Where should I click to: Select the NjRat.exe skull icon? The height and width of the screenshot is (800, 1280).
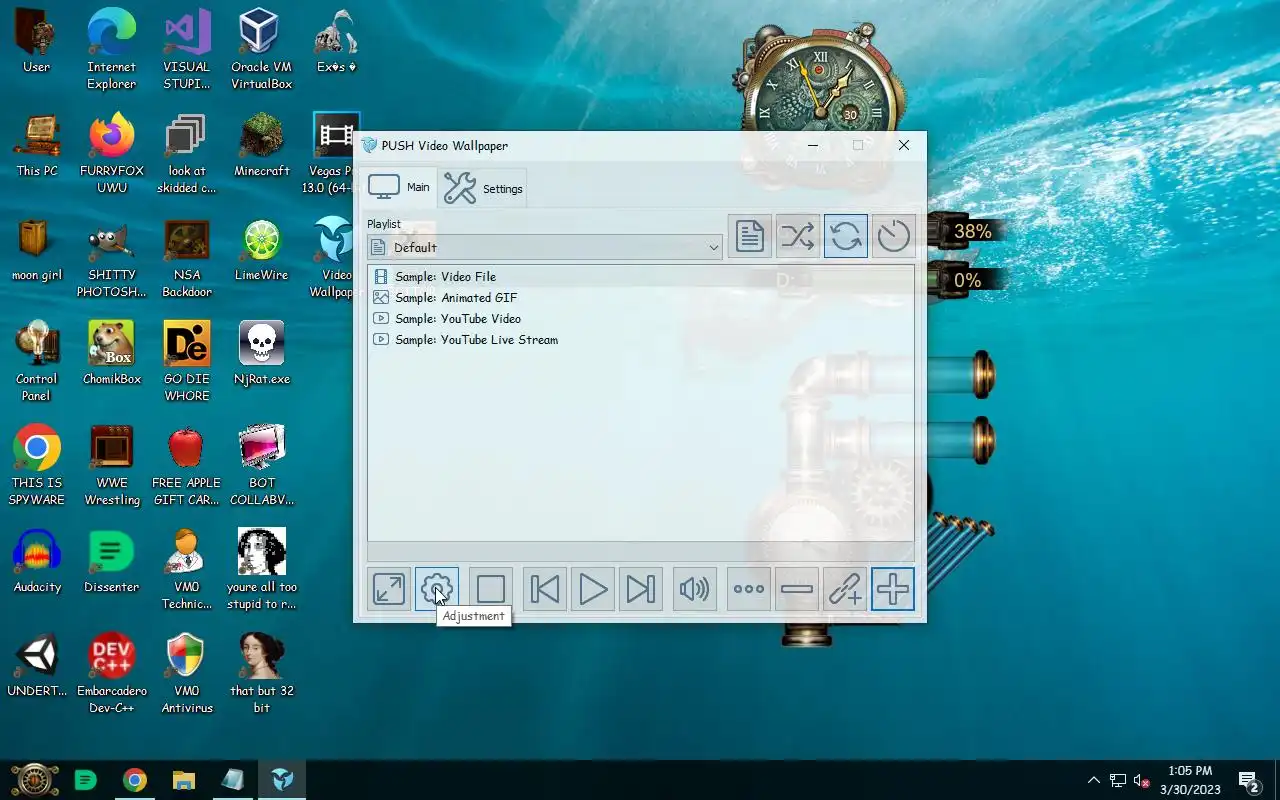click(x=261, y=354)
